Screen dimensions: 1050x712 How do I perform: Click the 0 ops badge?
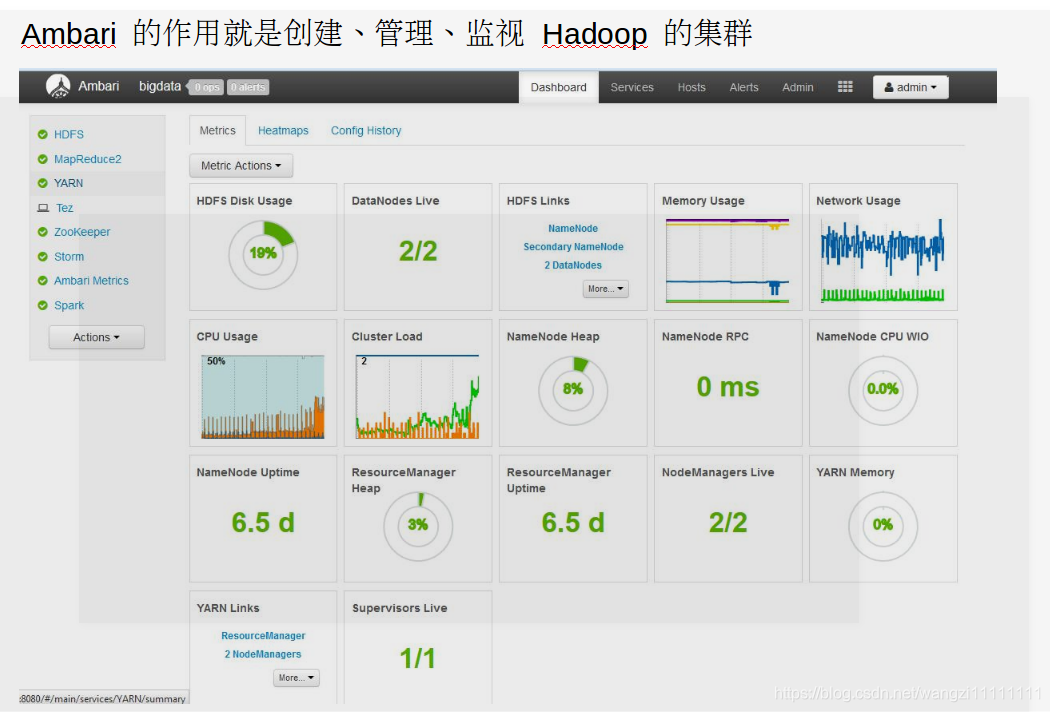coord(206,87)
